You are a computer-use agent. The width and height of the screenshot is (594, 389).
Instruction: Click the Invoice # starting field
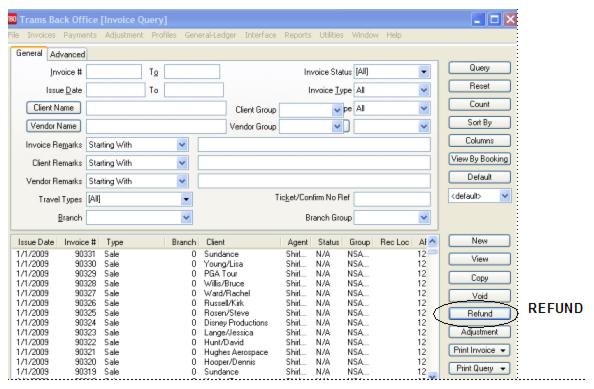point(114,72)
